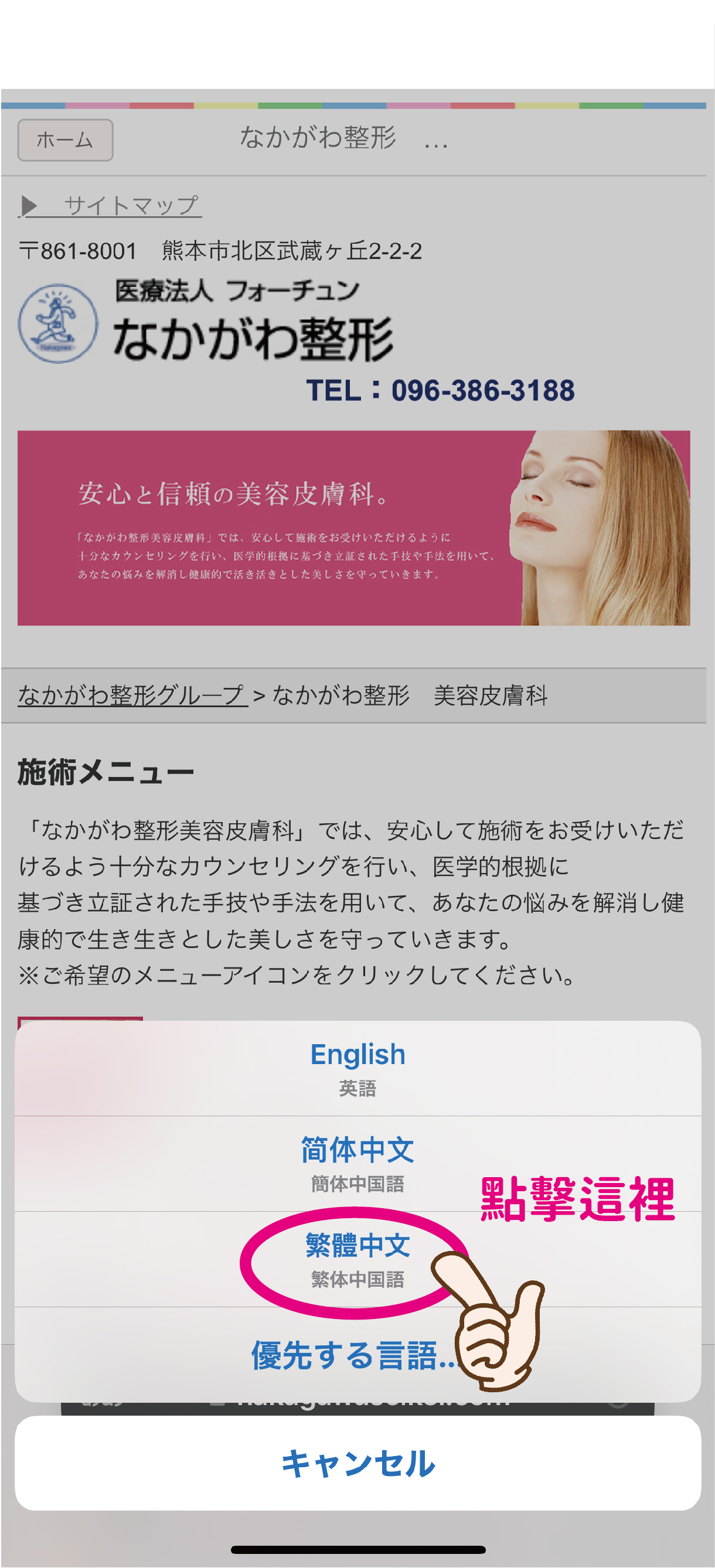Tap the round clinic logo icon
This screenshot has width=715, height=1568.
coord(58,324)
